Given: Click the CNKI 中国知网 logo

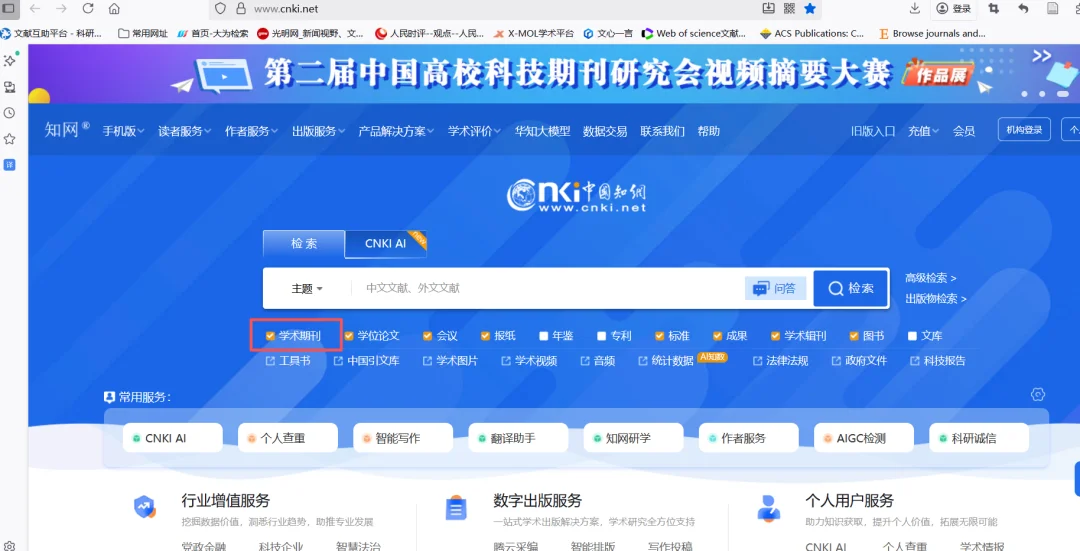Looking at the screenshot, I should click(577, 196).
